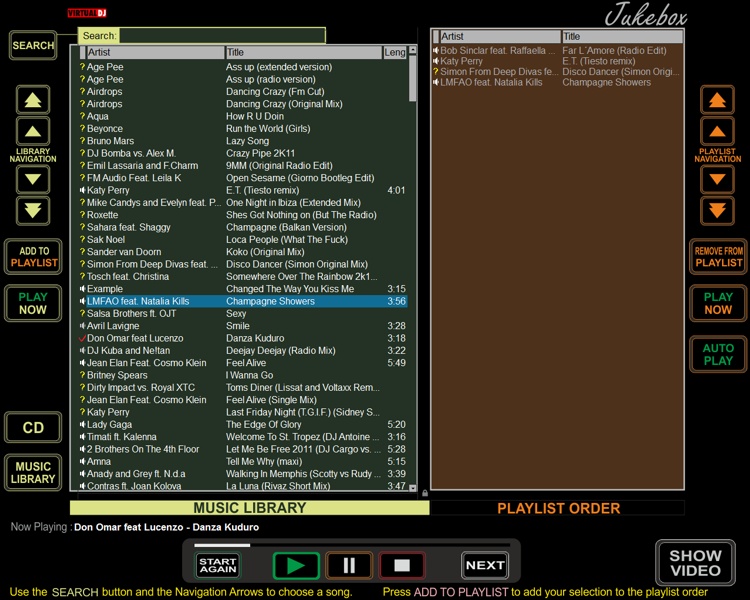The image size is (750, 600).
Task: Select Disco Dancer entry in playlist
Action: [x=557, y=72]
